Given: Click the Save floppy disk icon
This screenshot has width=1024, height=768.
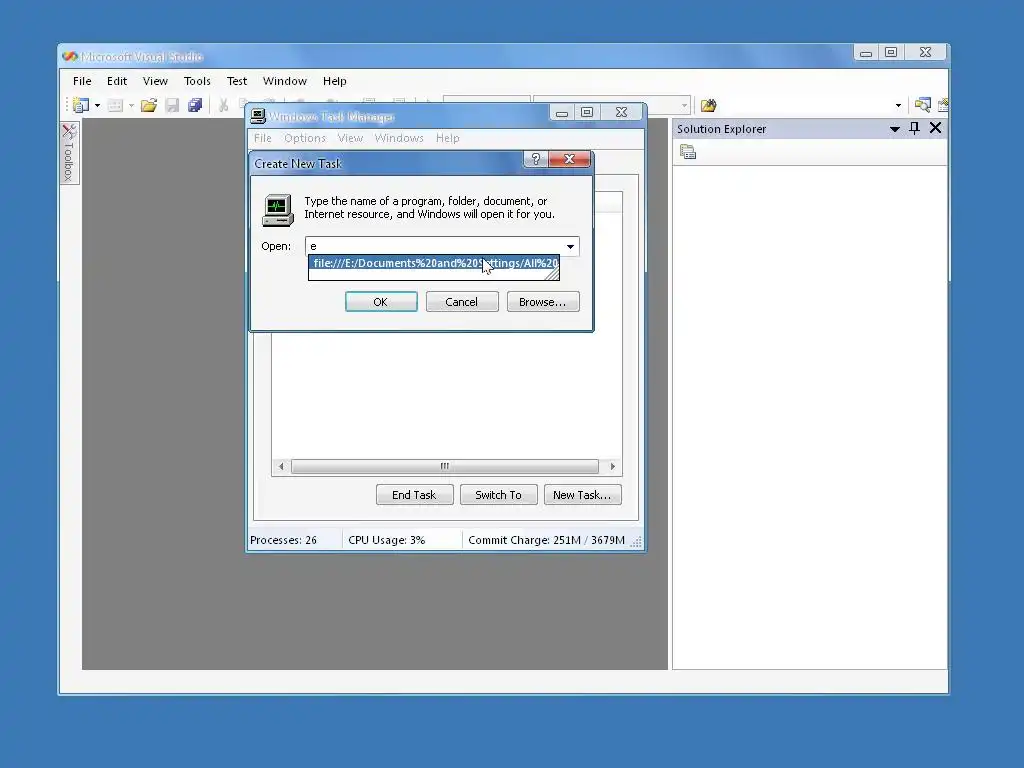Looking at the screenshot, I should click(x=172, y=105).
